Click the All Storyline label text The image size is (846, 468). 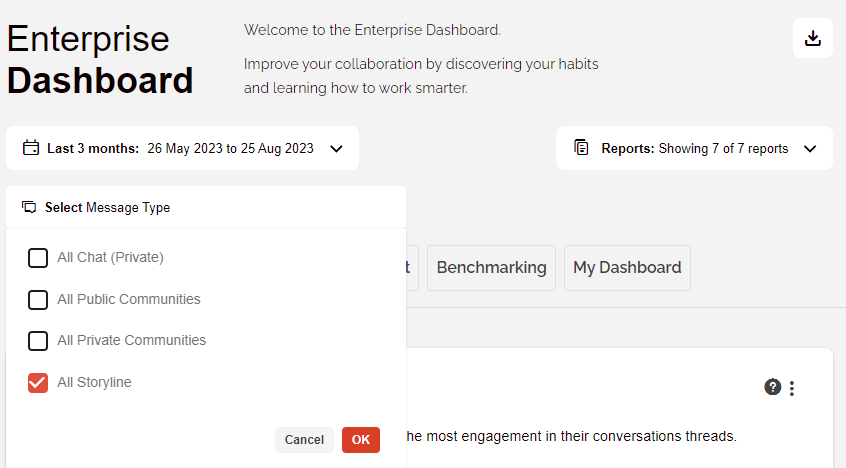click(x=94, y=382)
